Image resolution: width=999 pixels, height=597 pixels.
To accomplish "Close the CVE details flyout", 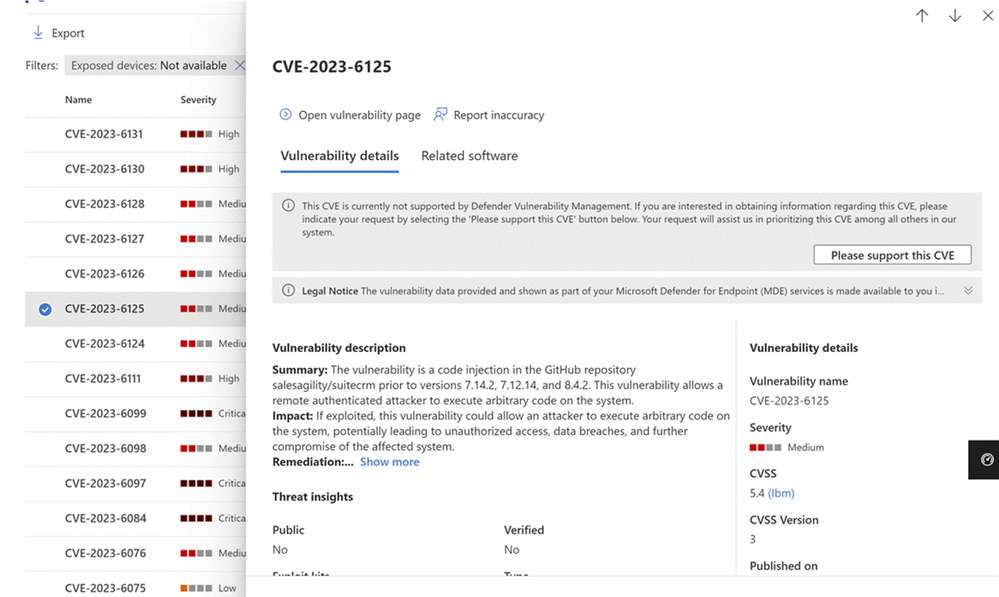I will pyautogui.click(x=988, y=15).
